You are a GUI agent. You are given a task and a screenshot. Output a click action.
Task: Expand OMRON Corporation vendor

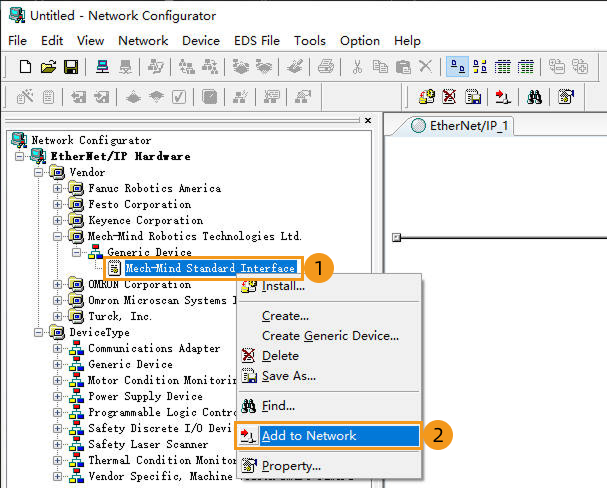57,284
